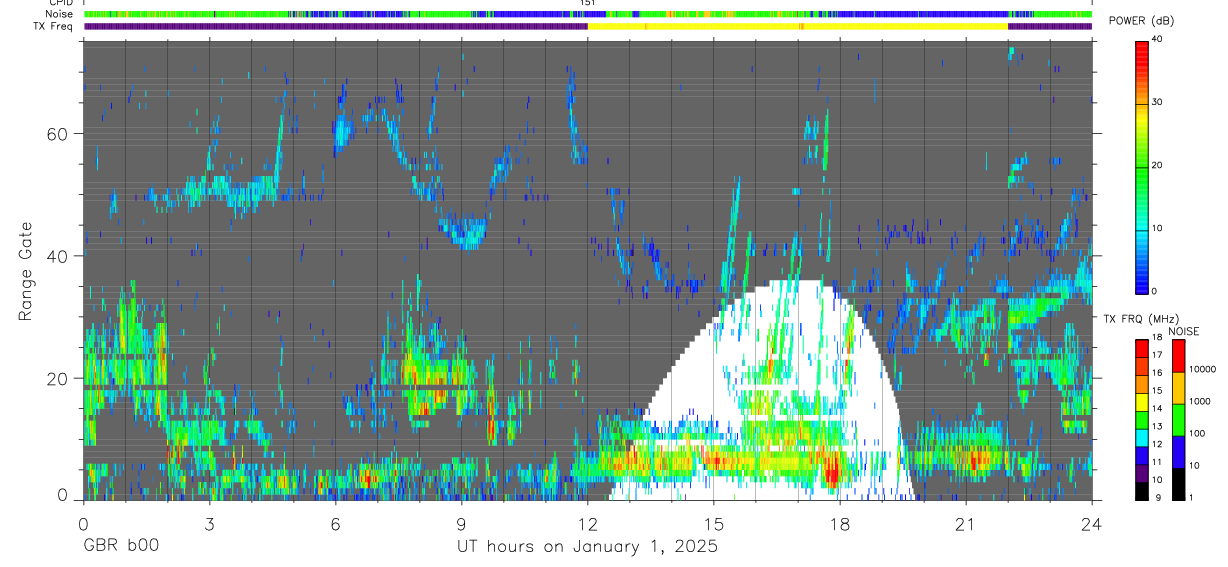
Task: Click the red swatch in the NOISE legend
Action: coord(1178,356)
